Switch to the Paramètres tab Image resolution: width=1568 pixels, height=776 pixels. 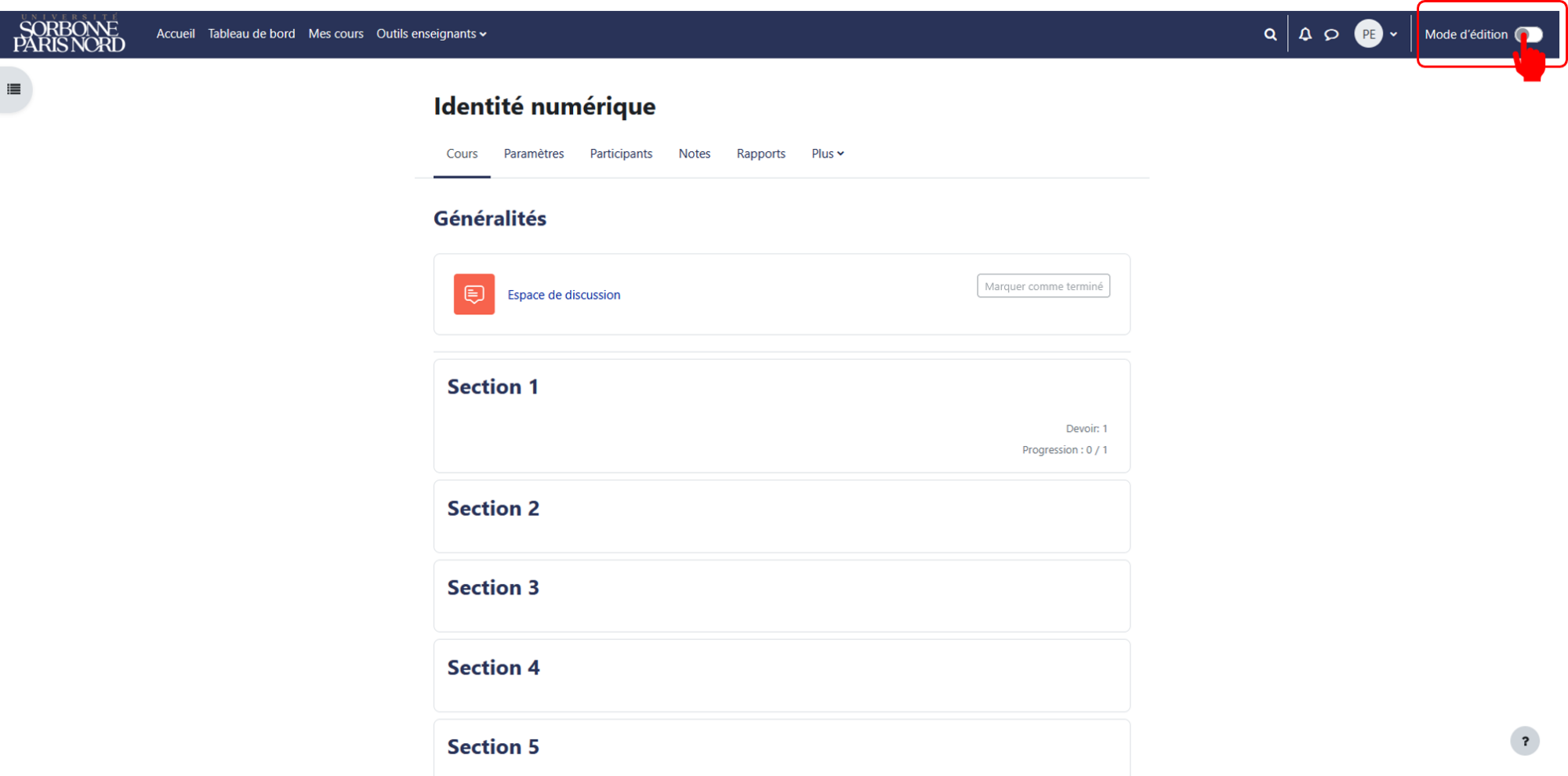[534, 154]
